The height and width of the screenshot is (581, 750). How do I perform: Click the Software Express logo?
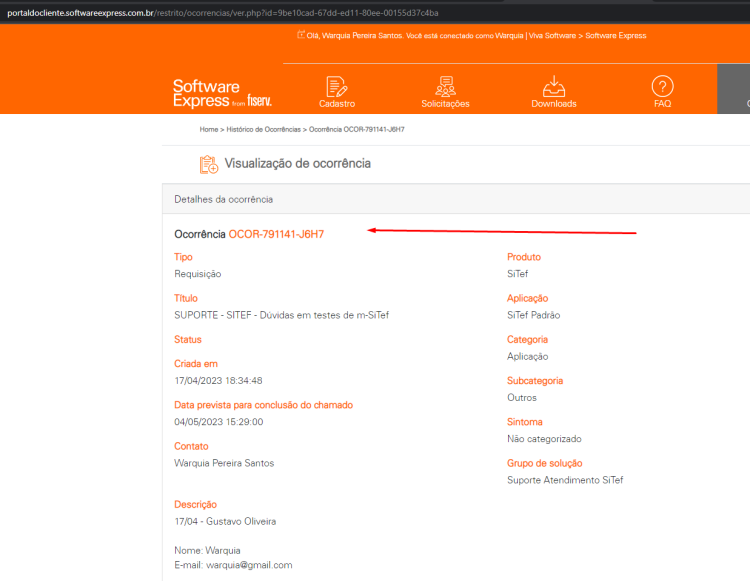coord(222,93)
